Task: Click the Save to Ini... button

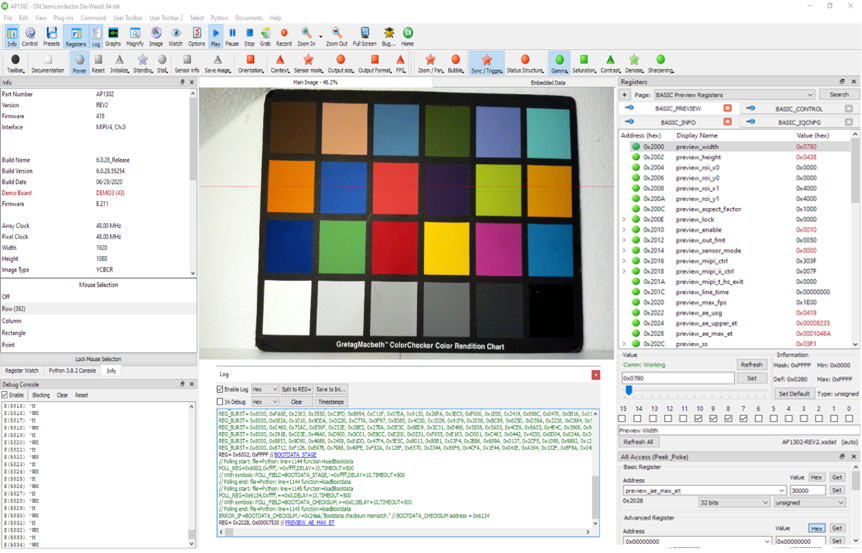Action: (330, 389)
